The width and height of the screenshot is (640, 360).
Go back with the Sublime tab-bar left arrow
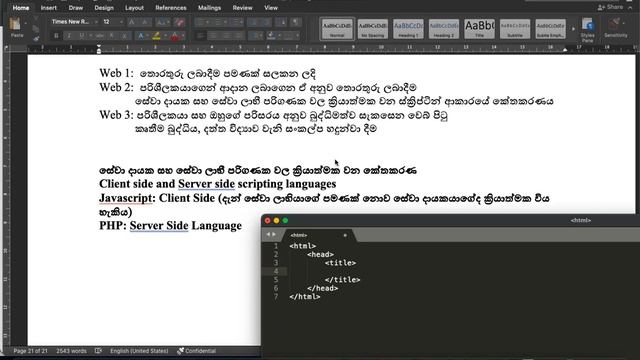pyautogui.click(x=268, y=234)
